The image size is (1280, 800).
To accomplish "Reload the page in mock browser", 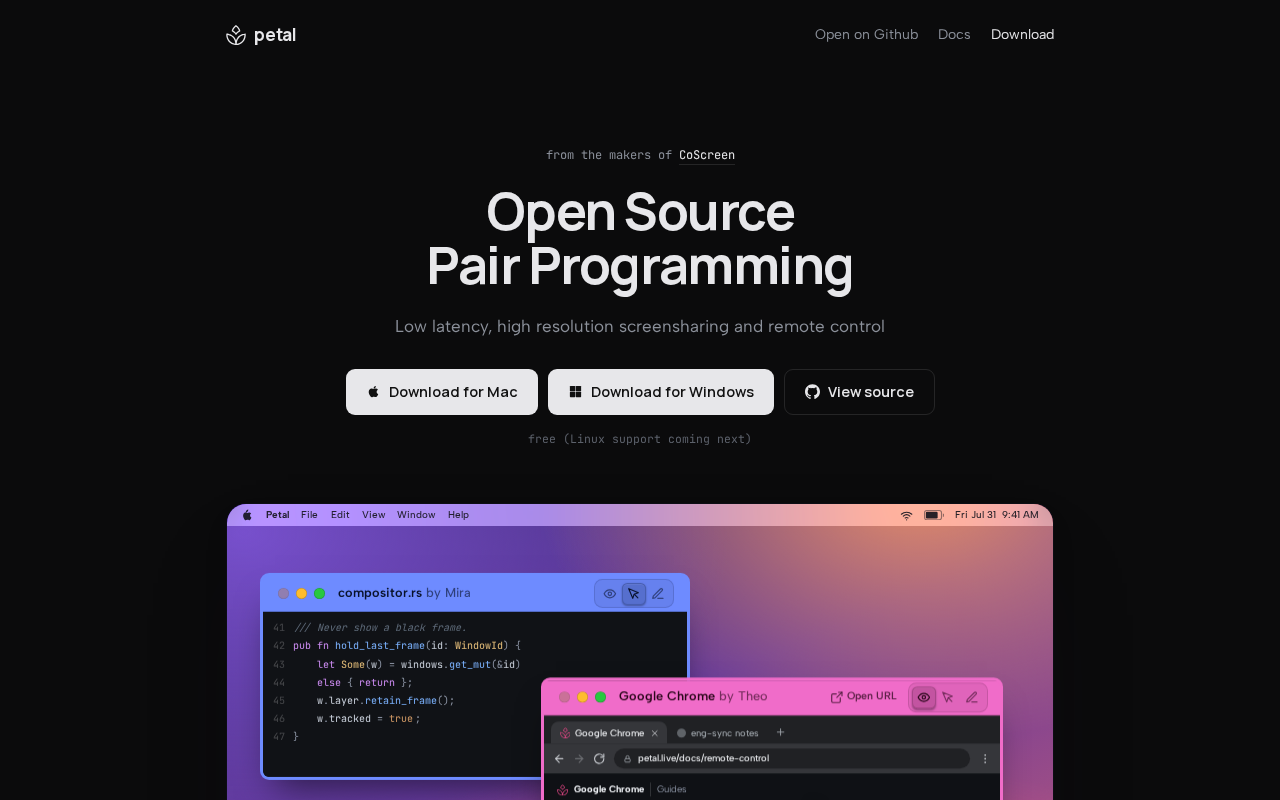I will [x=599, y=759].
